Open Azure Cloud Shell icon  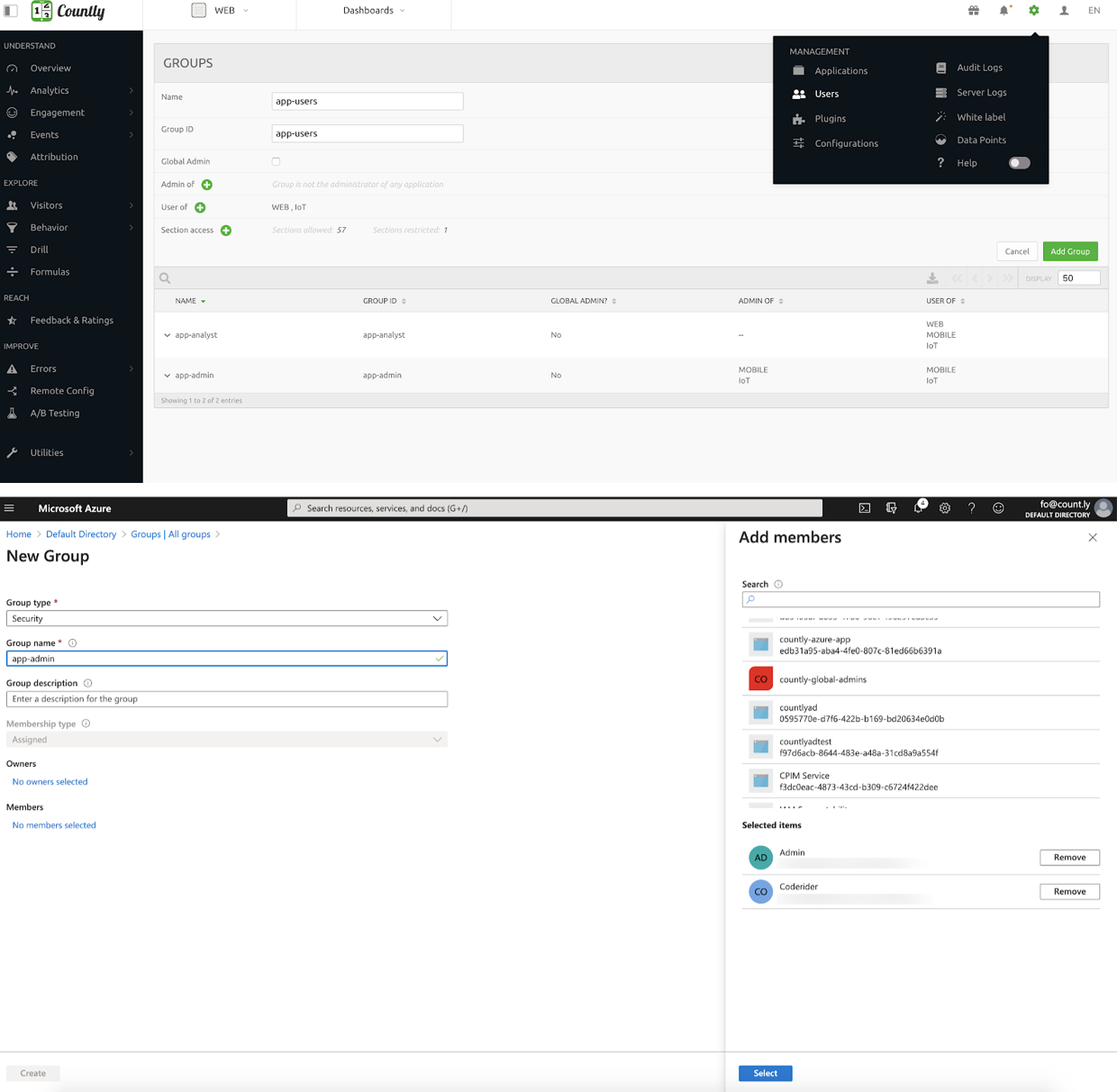coord(865,508)
